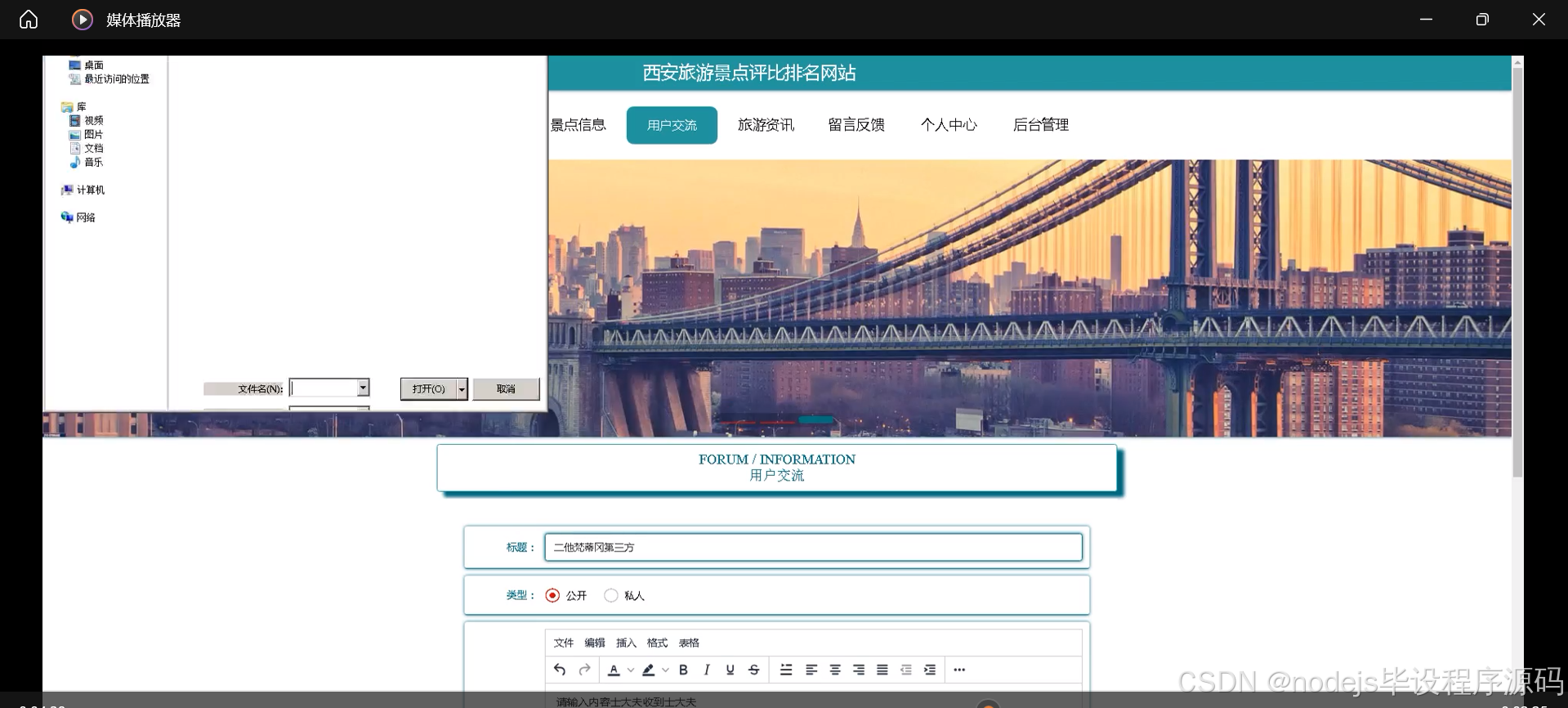Open the 表格 menu in editor
Image resolution: width=1568 pixels, height=708 pixels.
(x=689, y=643)
